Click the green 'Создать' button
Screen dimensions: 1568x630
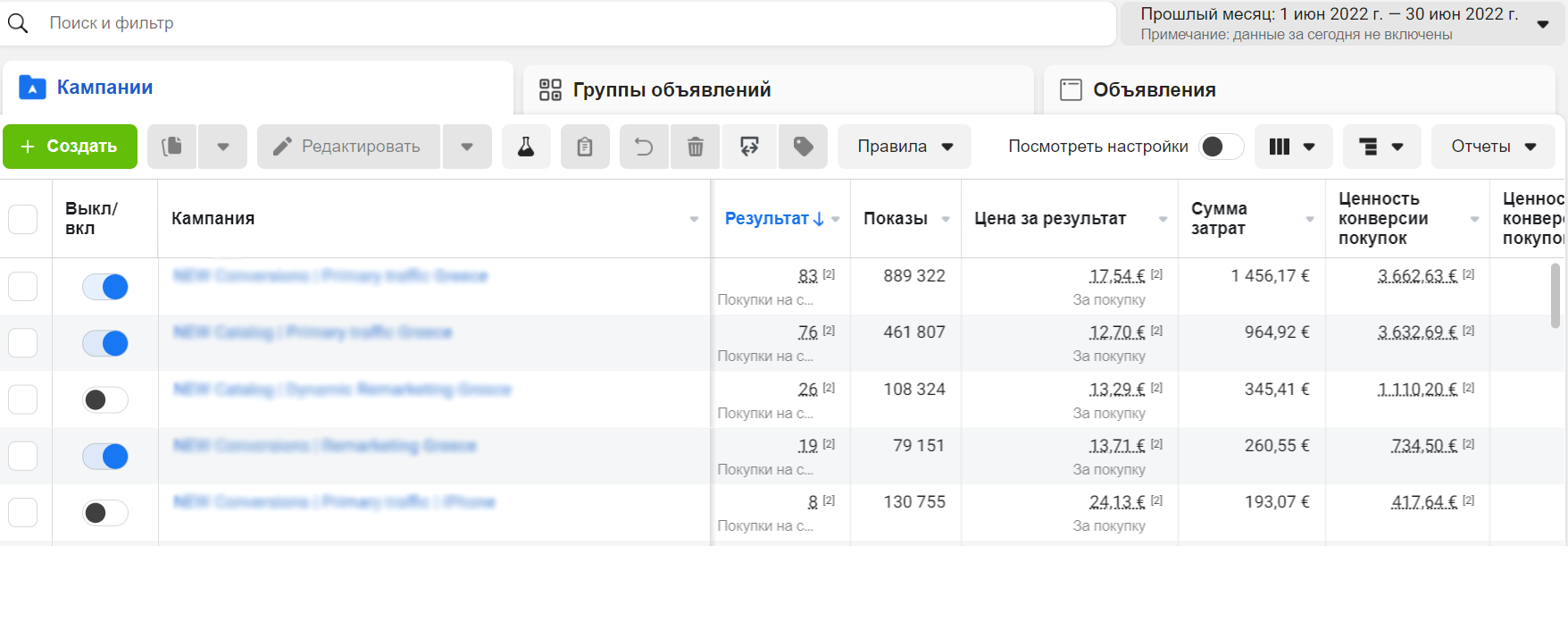coord(70,147)
